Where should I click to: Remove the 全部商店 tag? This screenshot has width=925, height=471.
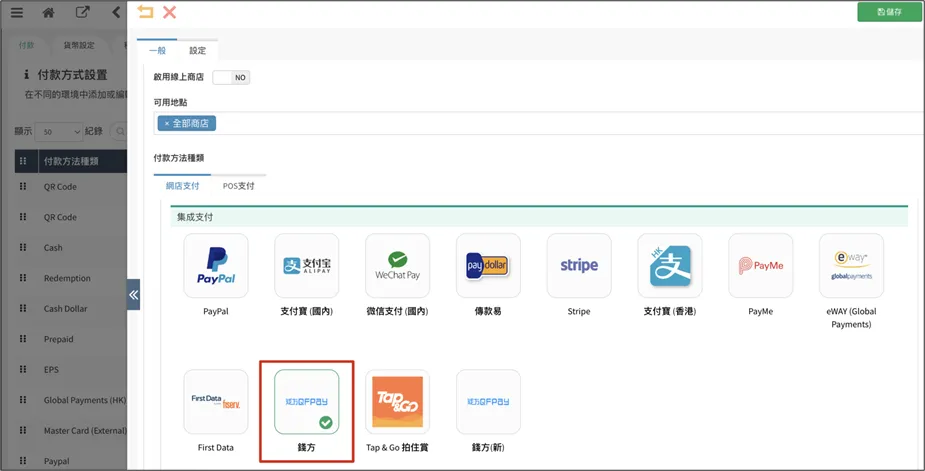pyautogui.click(x=167, y=123)
